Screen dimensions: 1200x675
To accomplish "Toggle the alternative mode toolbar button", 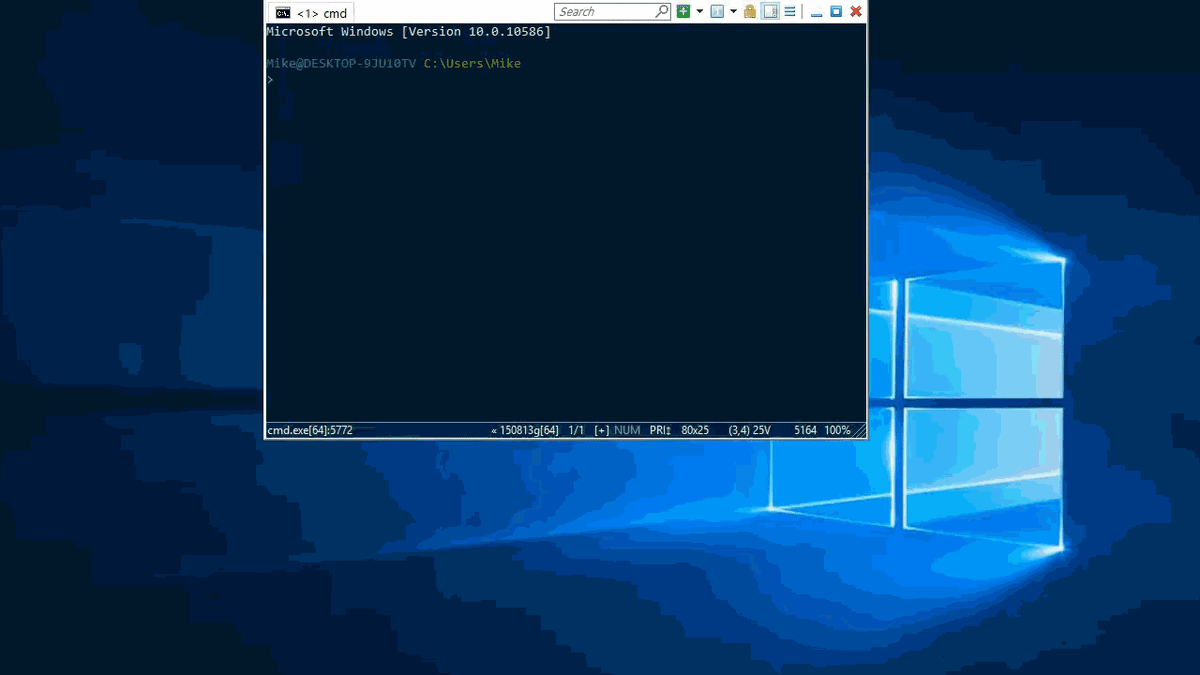I will coord(770,12).
